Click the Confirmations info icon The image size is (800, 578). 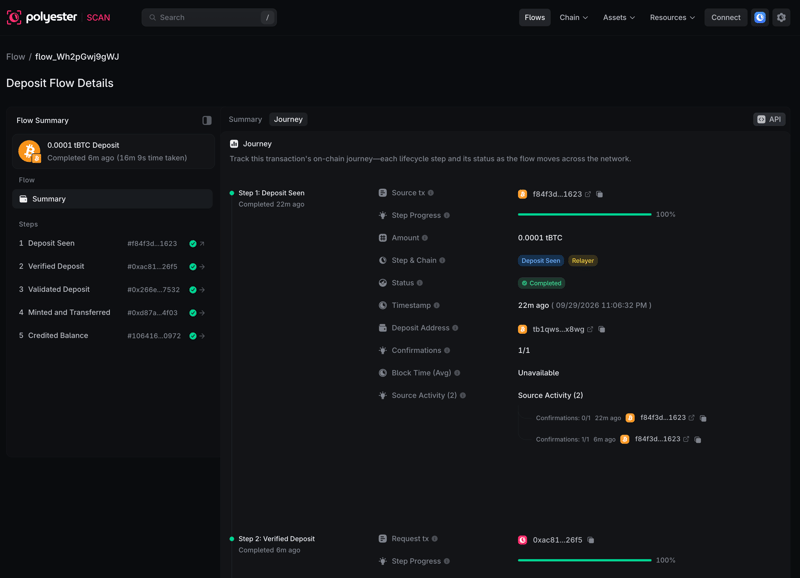(x=447, y=350)
